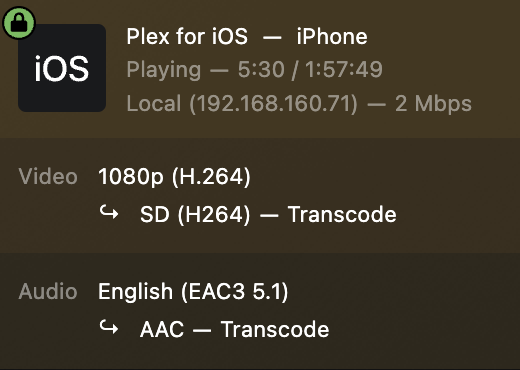The height and width of the screenshot is (370, 520).
Task: Click the 192.168.160.71 IP address
Action: pyautogui.click(x=274, y=103)
